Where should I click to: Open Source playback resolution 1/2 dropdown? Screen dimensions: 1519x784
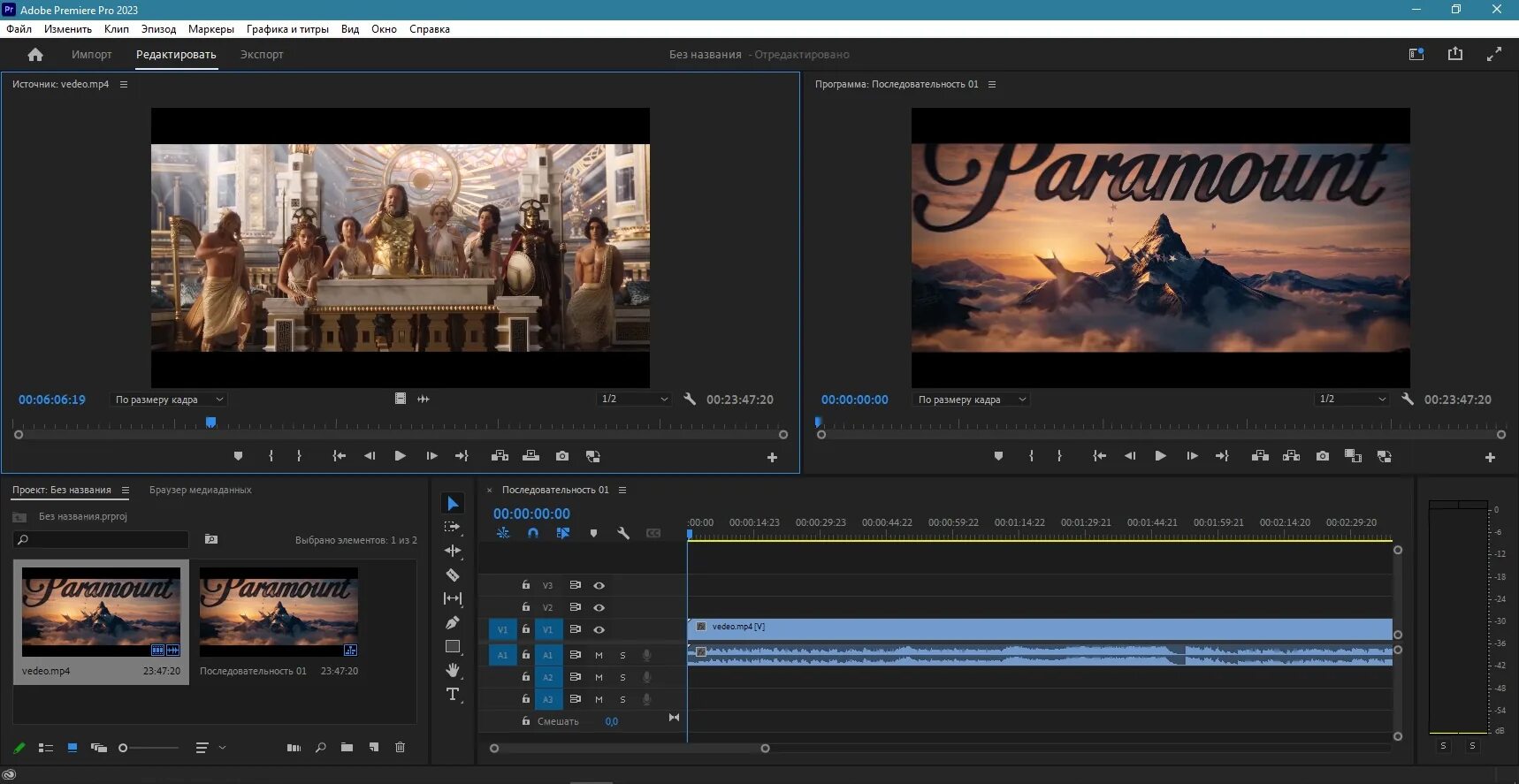point(634,400)
